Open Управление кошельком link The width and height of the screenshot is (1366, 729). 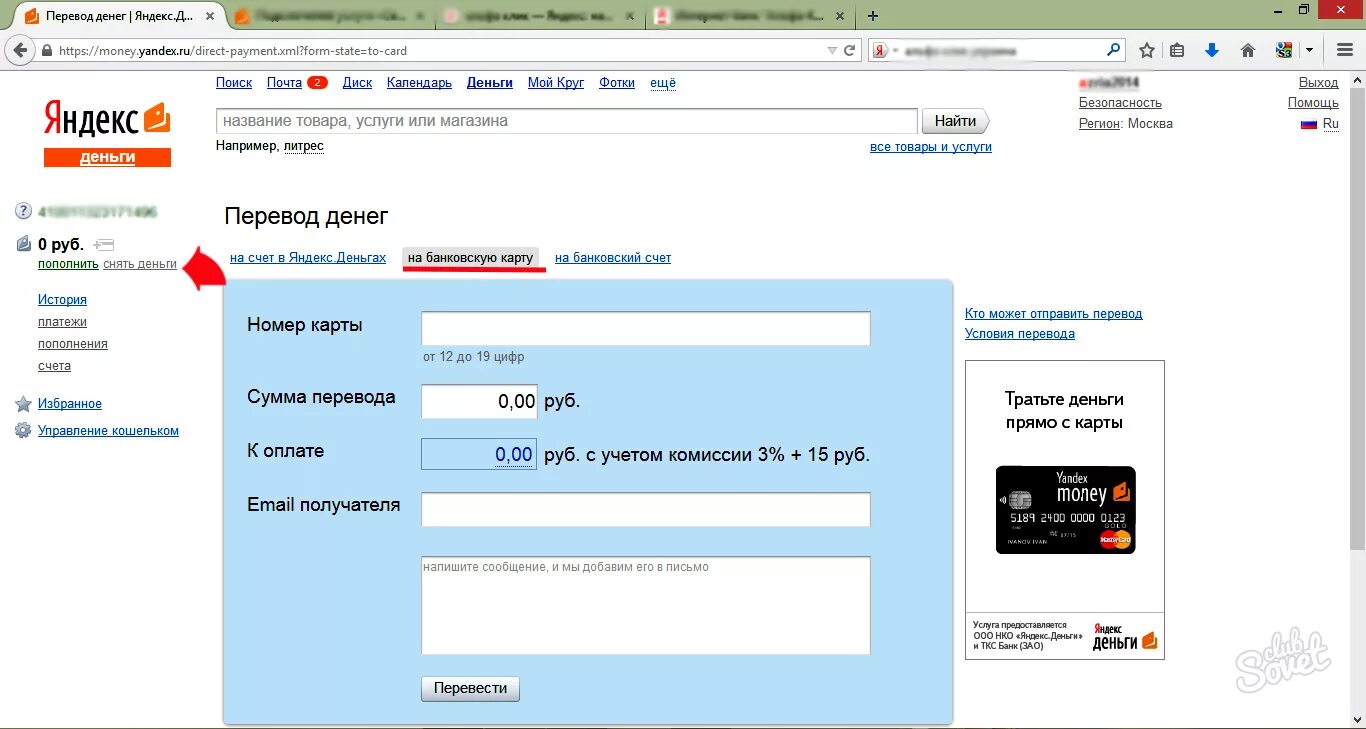tap(108, 431)
